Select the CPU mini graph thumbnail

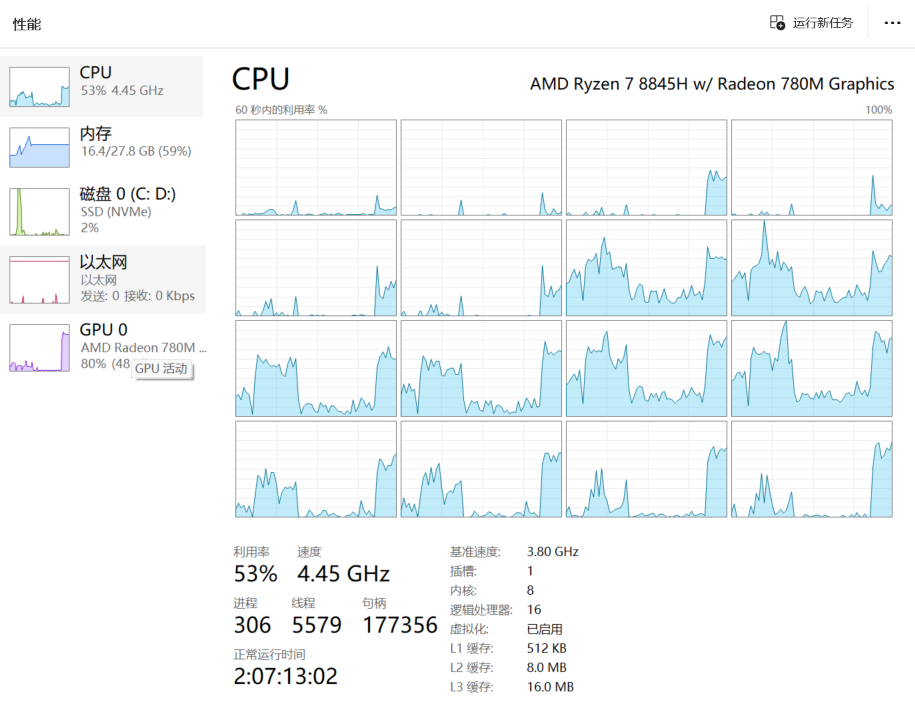(x=39, y=86)
